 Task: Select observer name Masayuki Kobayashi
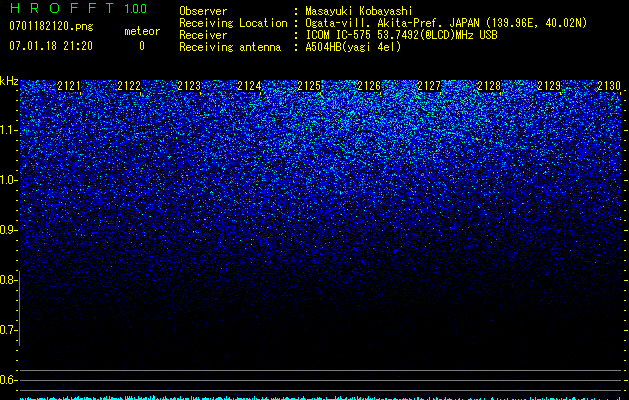click(359, 11)
